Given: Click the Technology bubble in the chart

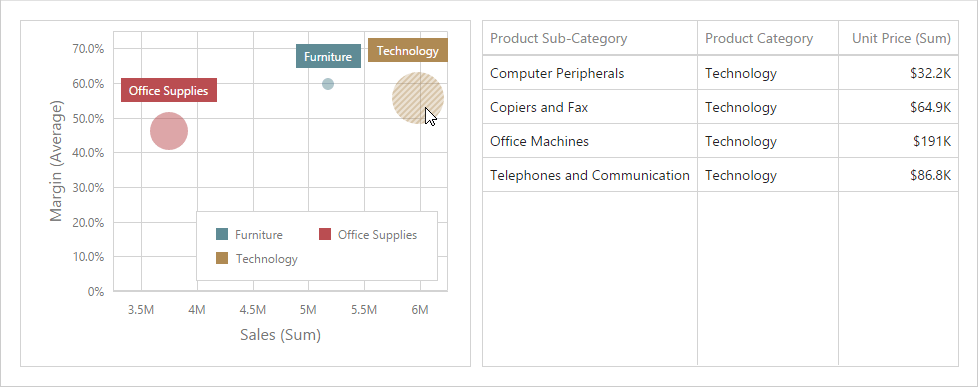Looking at the screenshot, I should (x=418, y=98).
